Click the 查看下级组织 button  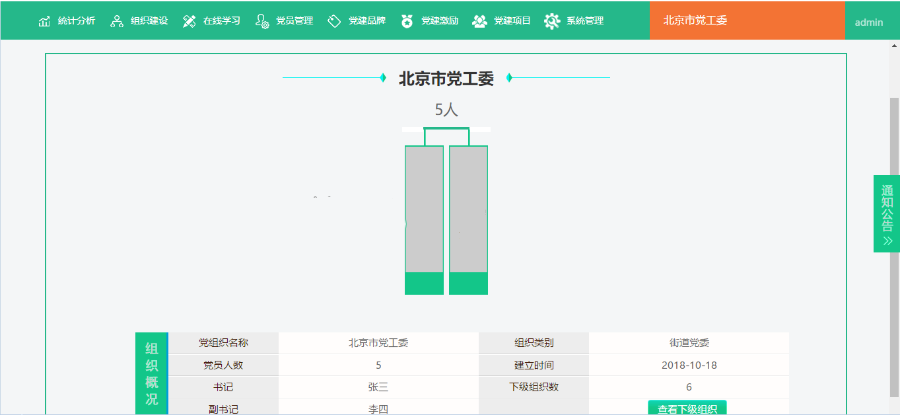click(687, 408)
